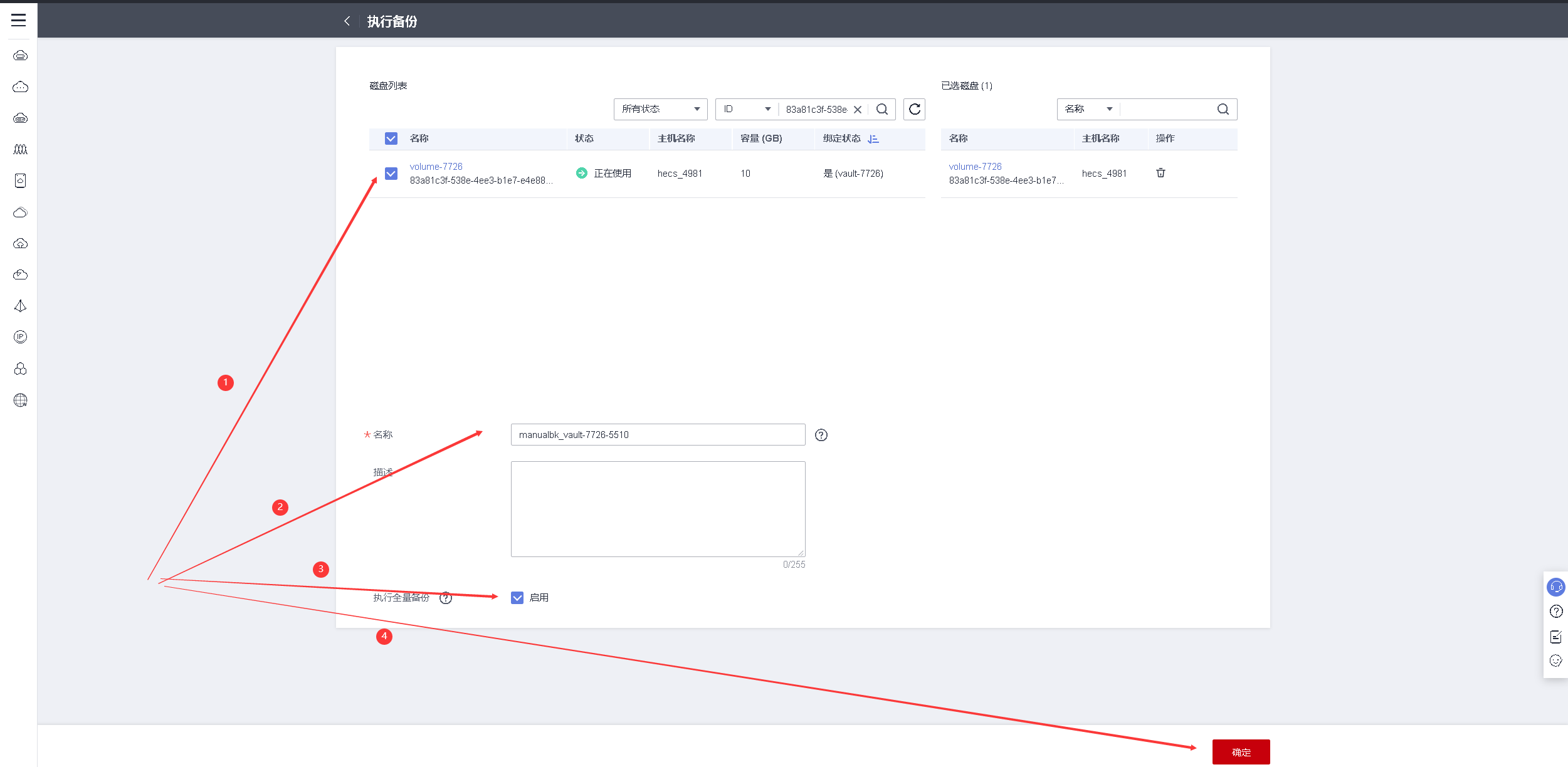Screen dimensions: 1568x767
Task: Clear the ID search filter text
Action: click(x=858, y=110)
